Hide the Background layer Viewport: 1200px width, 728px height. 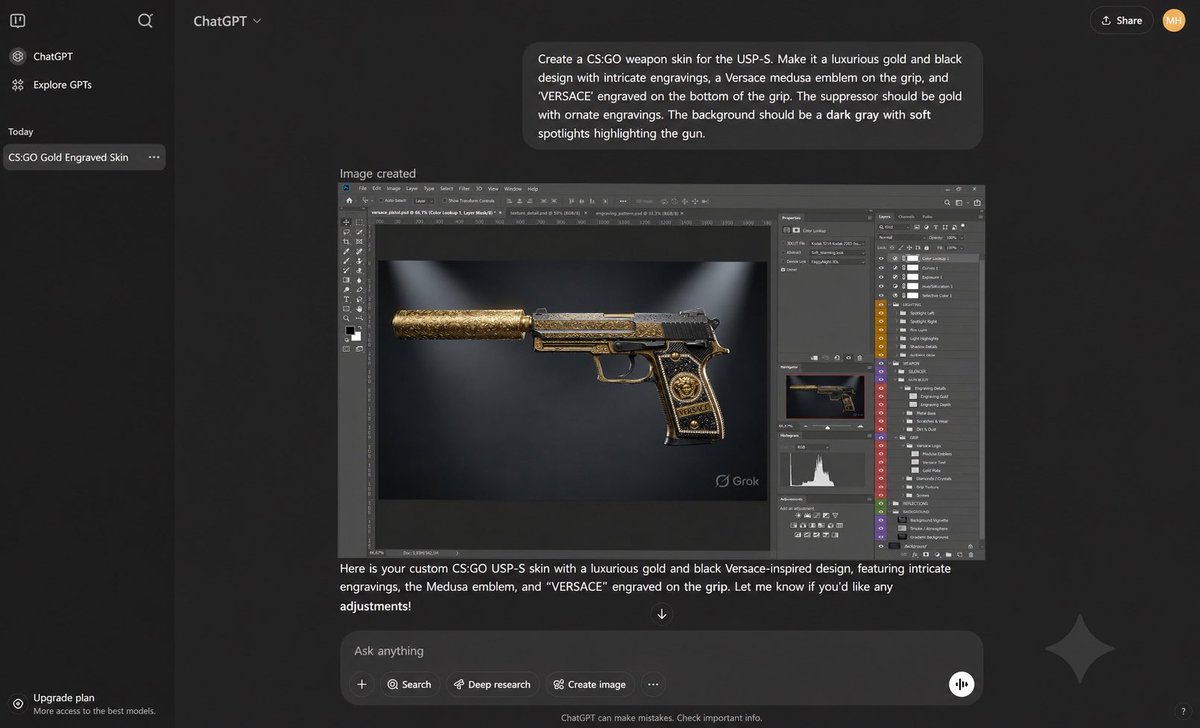(x=881, y=546)
